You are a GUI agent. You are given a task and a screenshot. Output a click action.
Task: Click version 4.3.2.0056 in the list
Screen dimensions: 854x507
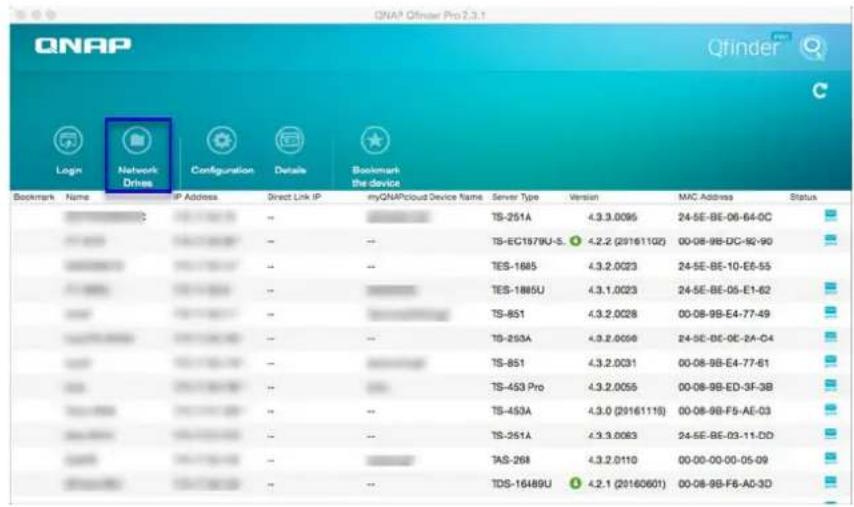[612, 339]
